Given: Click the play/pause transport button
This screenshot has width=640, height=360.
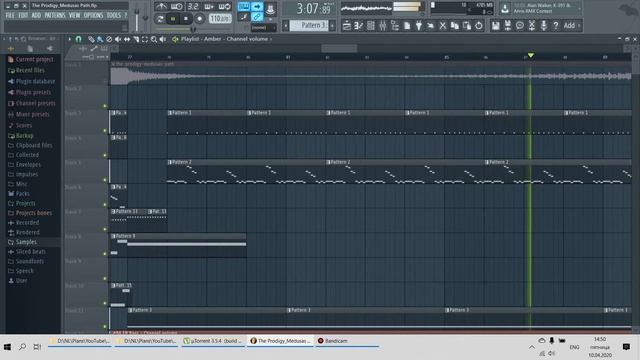Looking at the screenshot, I should (173, 19).
